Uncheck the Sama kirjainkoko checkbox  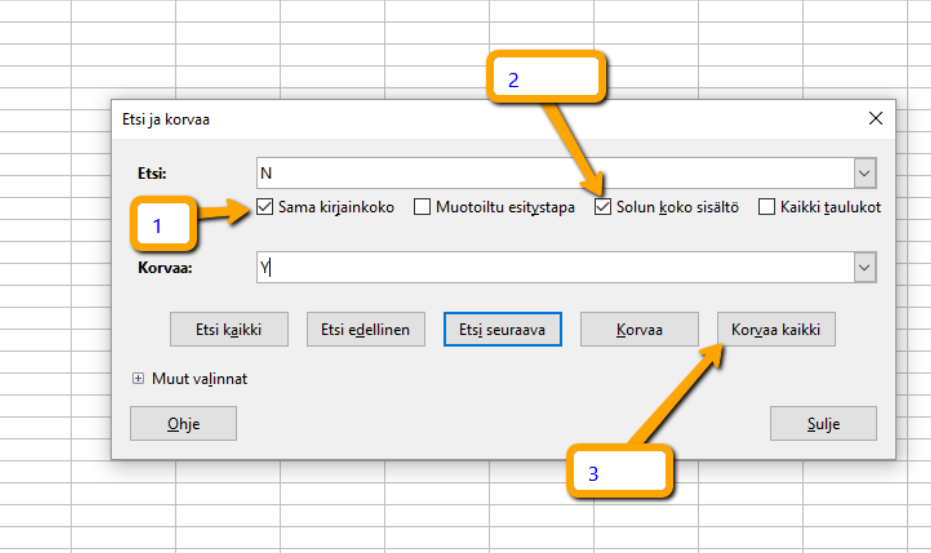[265, 208]
